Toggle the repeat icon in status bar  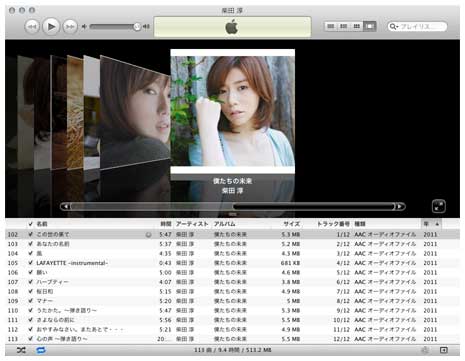coord(41,350)
